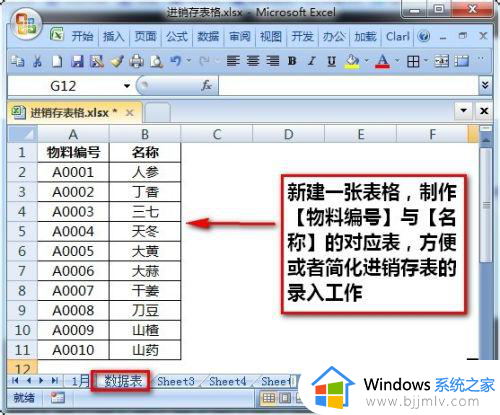
Task: Select column C header
Action: pyautogui.click(x=217, y=134)
